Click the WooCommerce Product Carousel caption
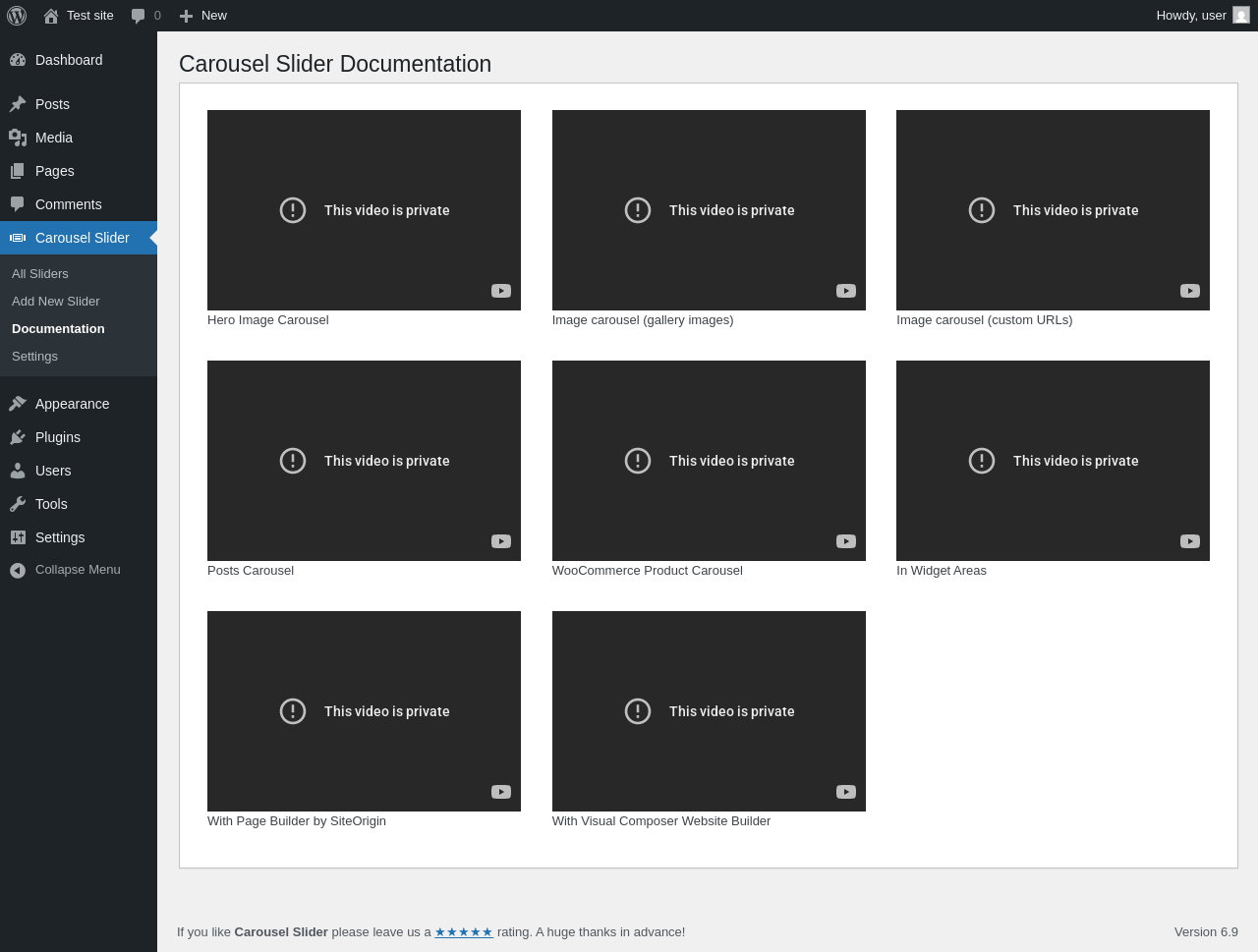This screenshot has width=1258, height=952. click(648, 571)
